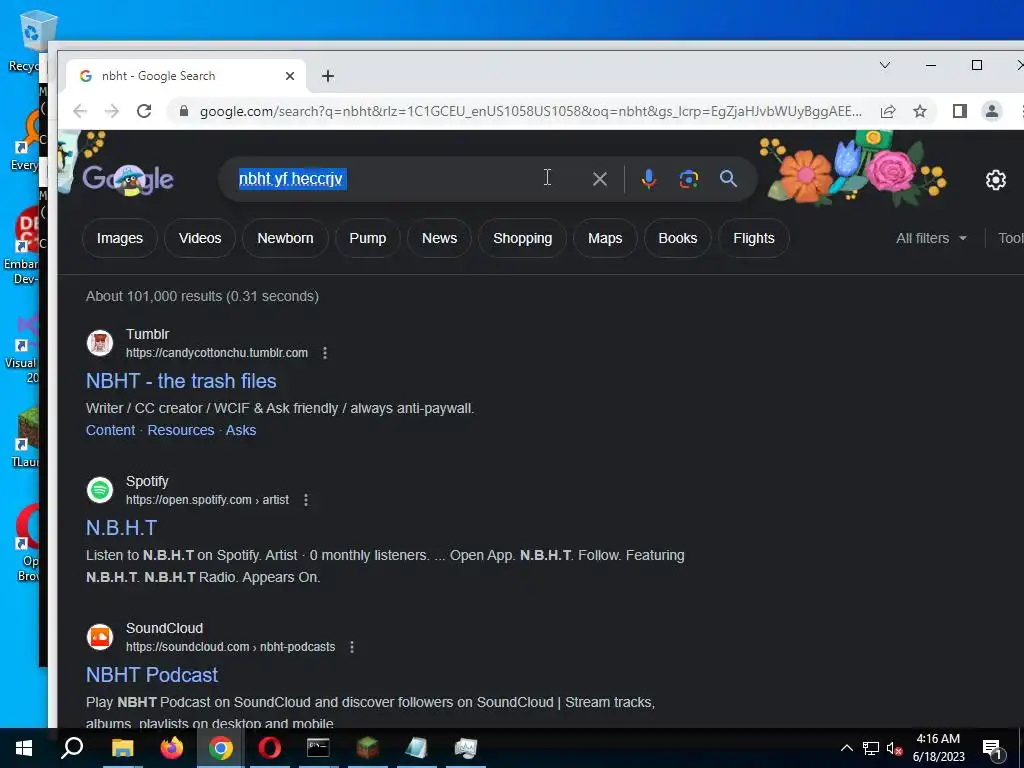Open more options for the SoundCloud result
The image size is (1024, 768).
click(351, 647)
